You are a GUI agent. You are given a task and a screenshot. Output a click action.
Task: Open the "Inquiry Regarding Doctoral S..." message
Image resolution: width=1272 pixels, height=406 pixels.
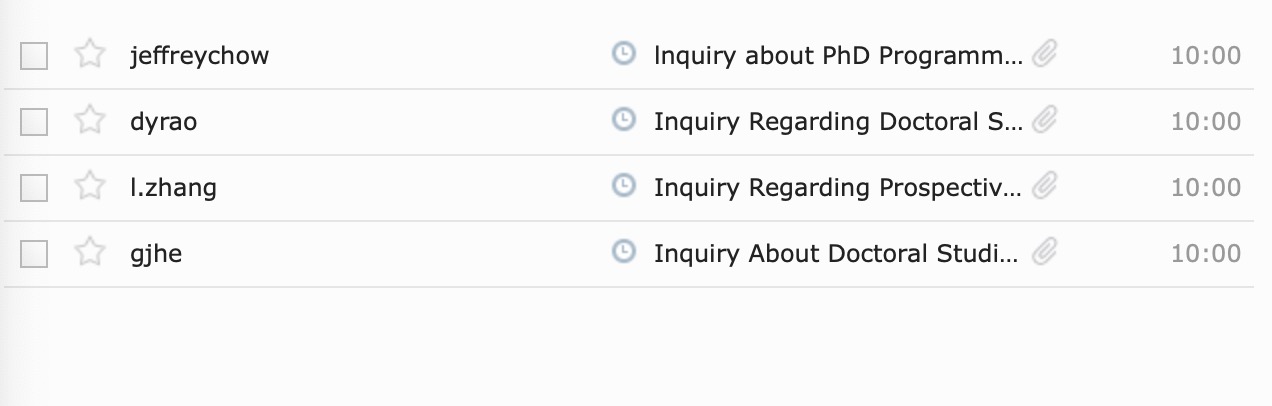tap(838, 122)
